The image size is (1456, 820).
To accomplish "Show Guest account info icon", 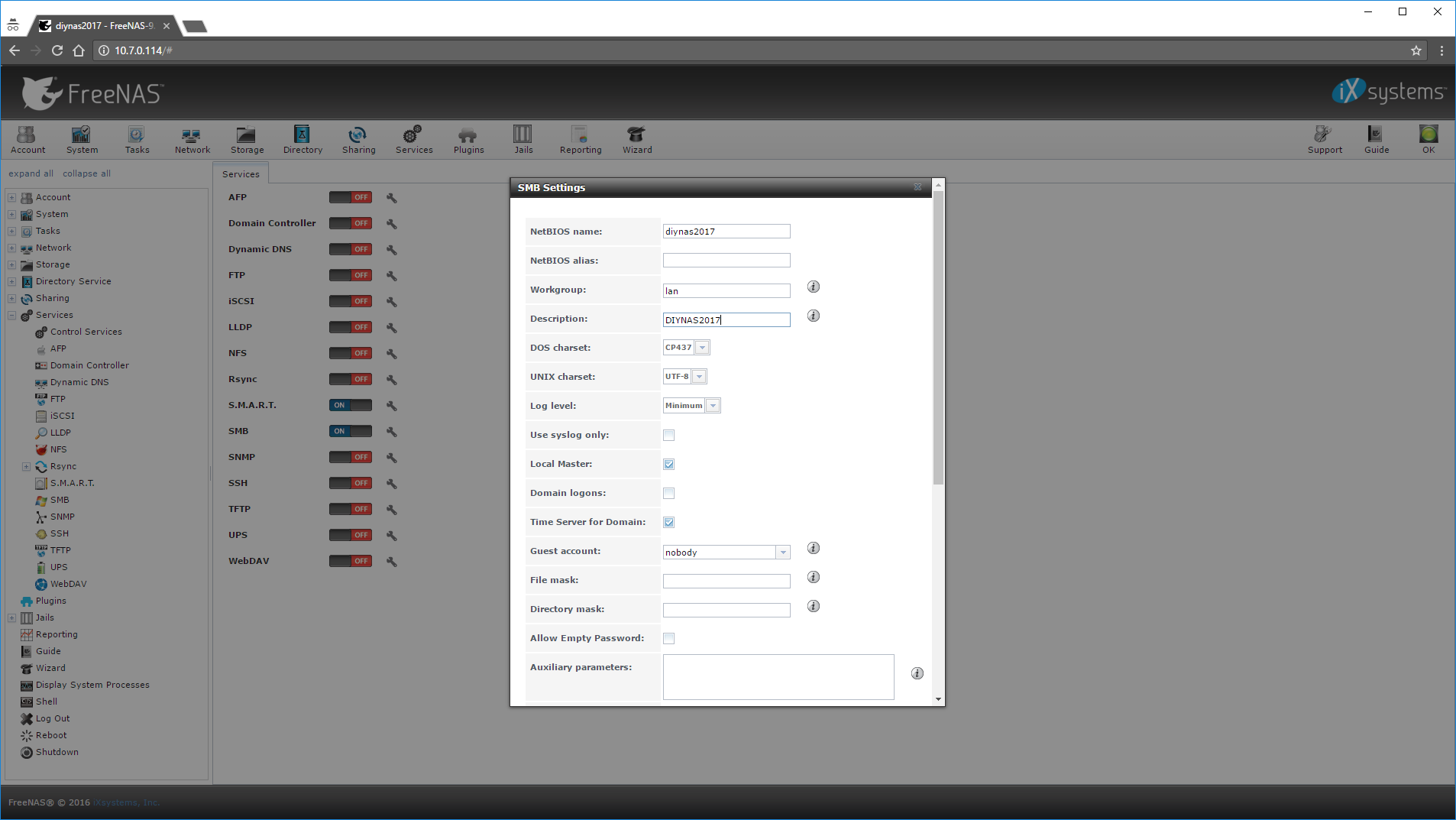I will pyautogui.click(x=814, y=548).
